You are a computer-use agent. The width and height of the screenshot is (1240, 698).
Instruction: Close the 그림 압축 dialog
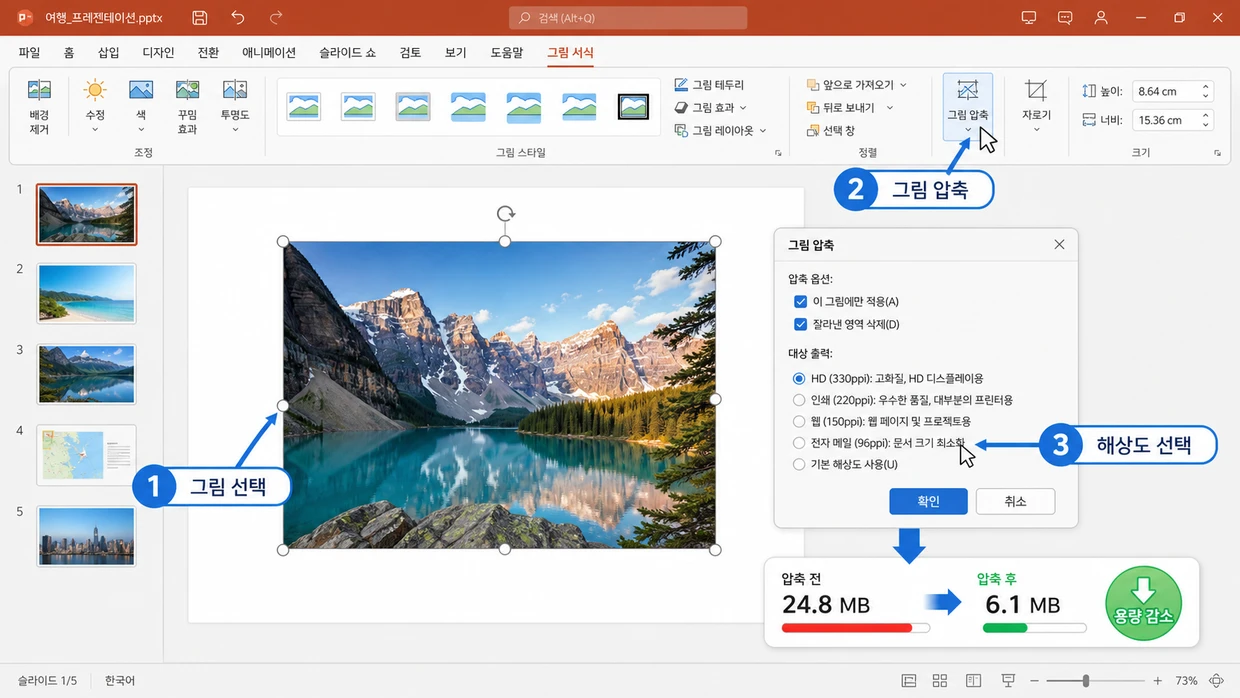click(1059, 245)
